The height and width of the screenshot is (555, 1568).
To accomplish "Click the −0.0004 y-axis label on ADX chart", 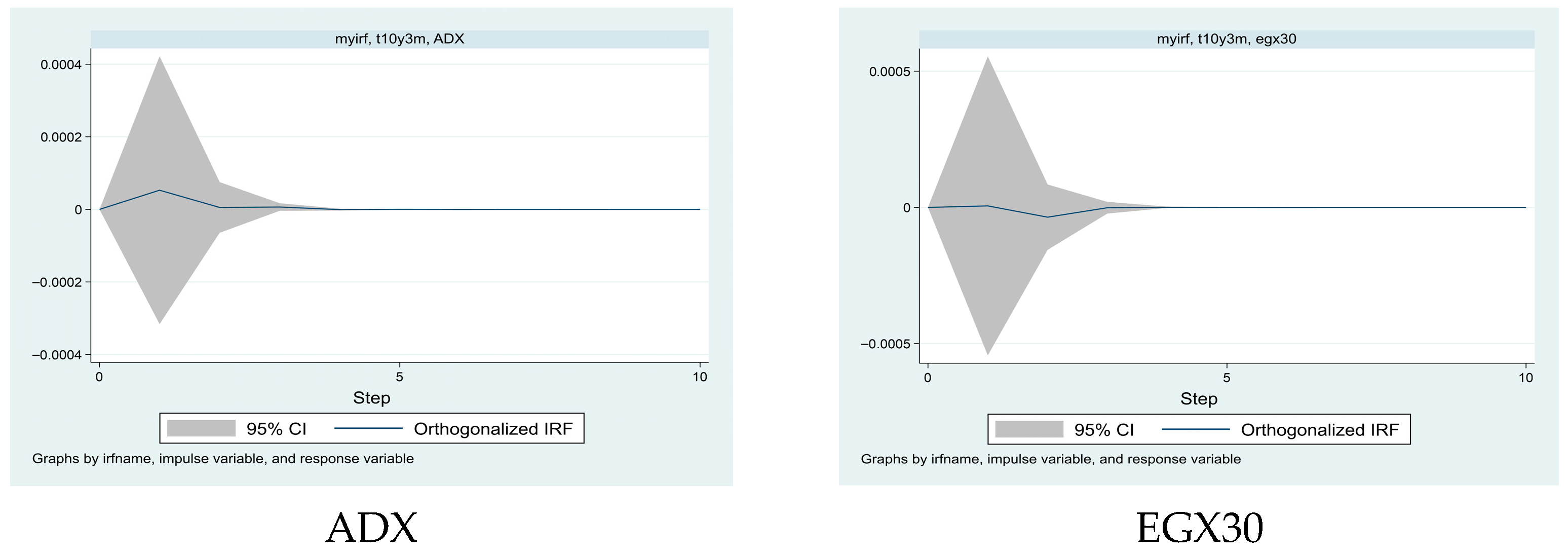I will pos(57,355).
